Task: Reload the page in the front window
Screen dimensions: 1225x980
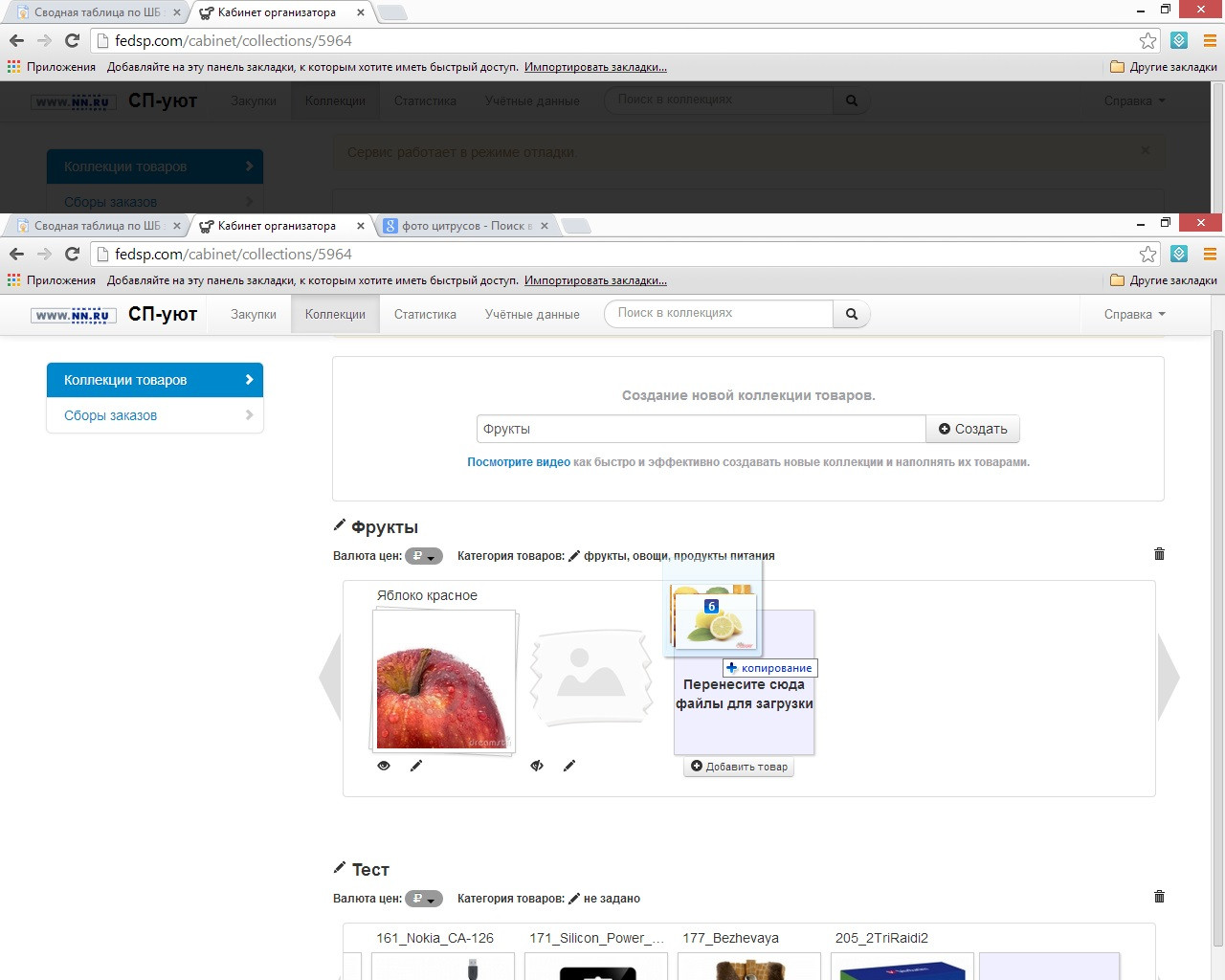Action: pos(72,254)
